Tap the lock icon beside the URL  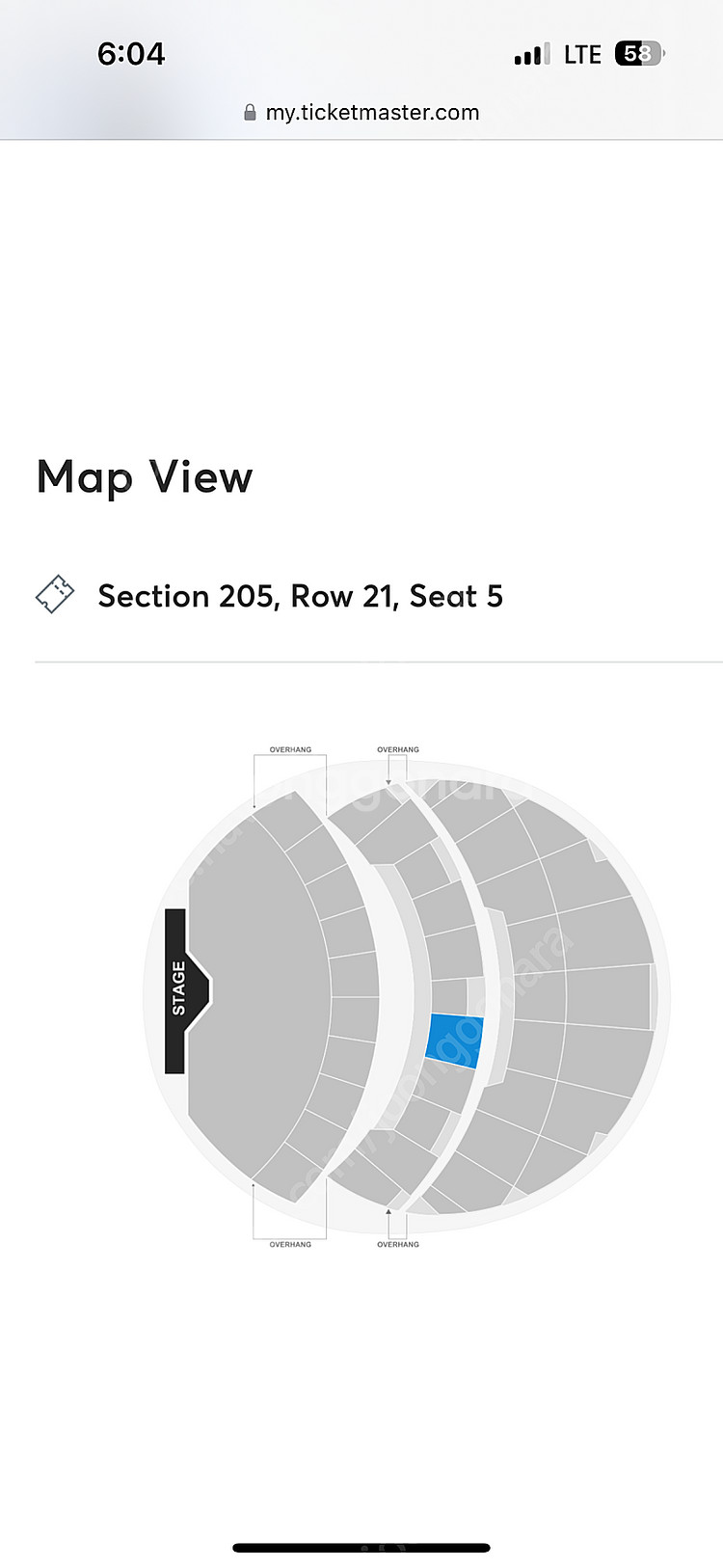pos(250,113)
